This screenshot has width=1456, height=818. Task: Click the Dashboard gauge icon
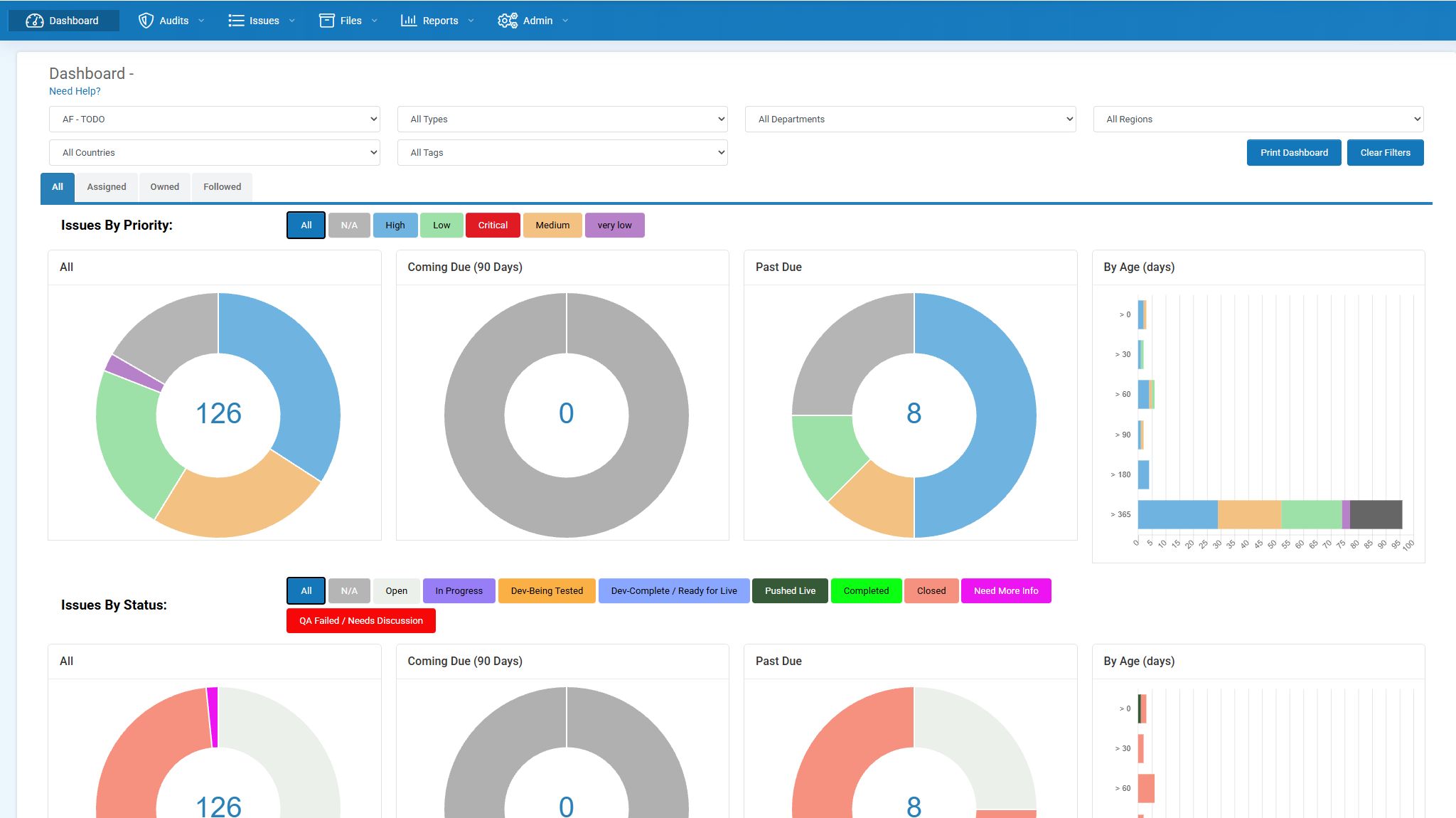(34, 21)
